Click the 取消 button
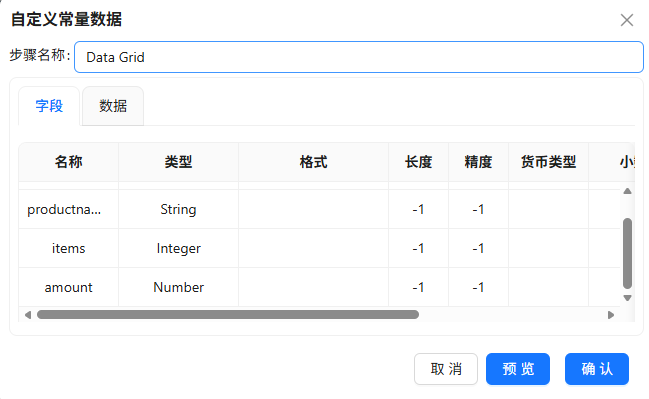Screen dimensions: 649x399 click(x=446, y=369)
